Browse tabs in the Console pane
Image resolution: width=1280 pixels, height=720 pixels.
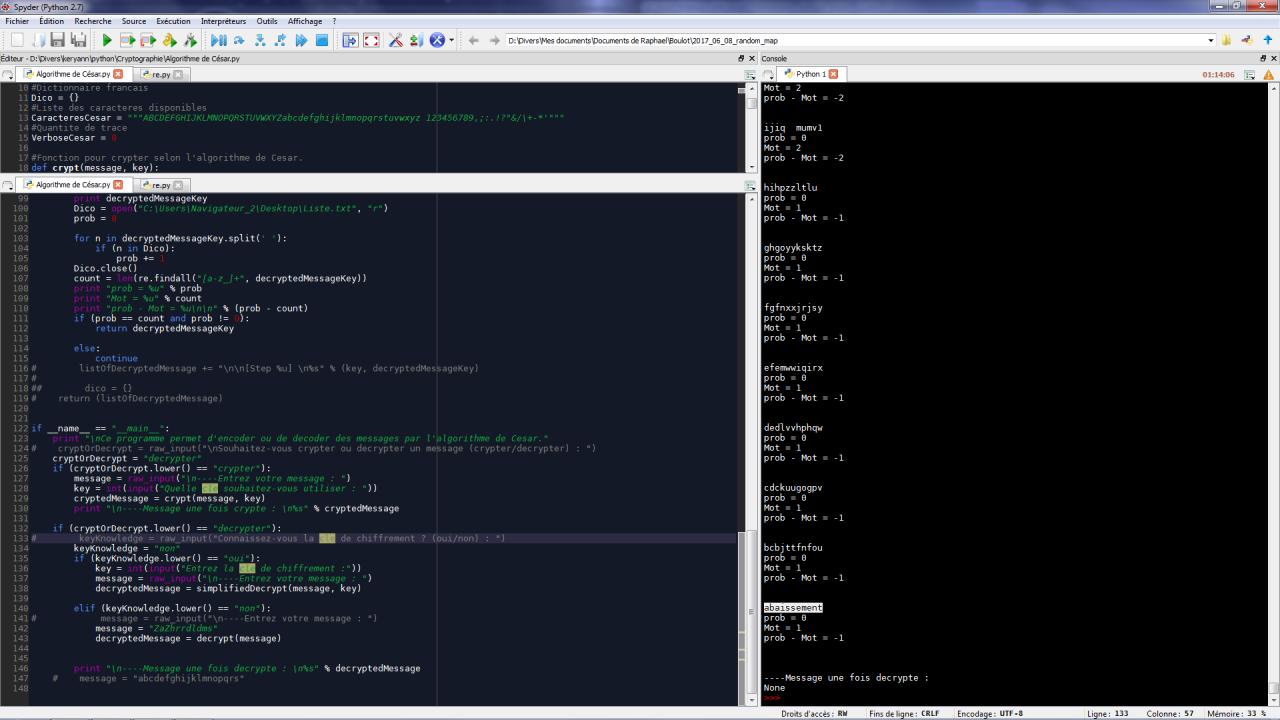coord(769,74)
